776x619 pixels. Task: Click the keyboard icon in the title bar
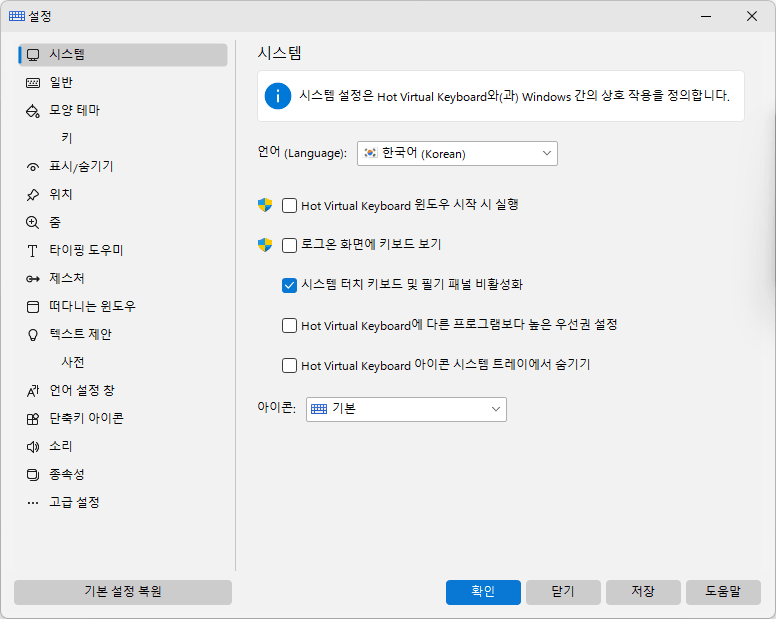[17, 16]
